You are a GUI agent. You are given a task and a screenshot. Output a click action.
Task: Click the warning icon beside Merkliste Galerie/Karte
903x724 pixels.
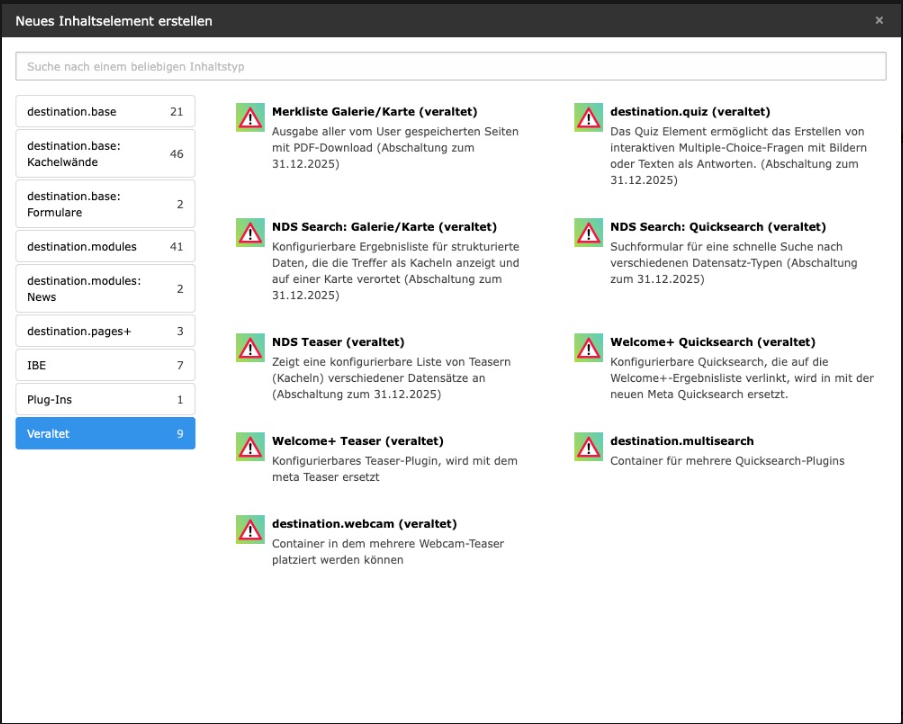[249, 117]
